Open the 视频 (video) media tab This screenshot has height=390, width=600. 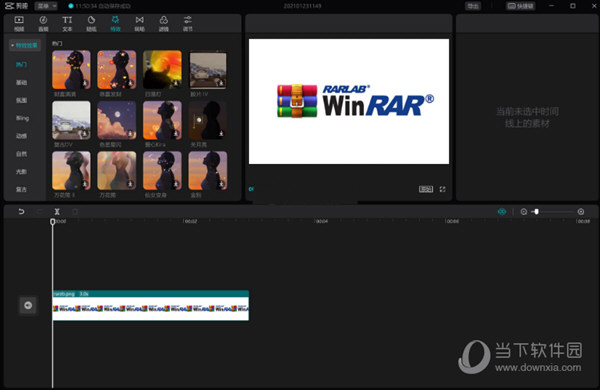[x=19, y=23]
